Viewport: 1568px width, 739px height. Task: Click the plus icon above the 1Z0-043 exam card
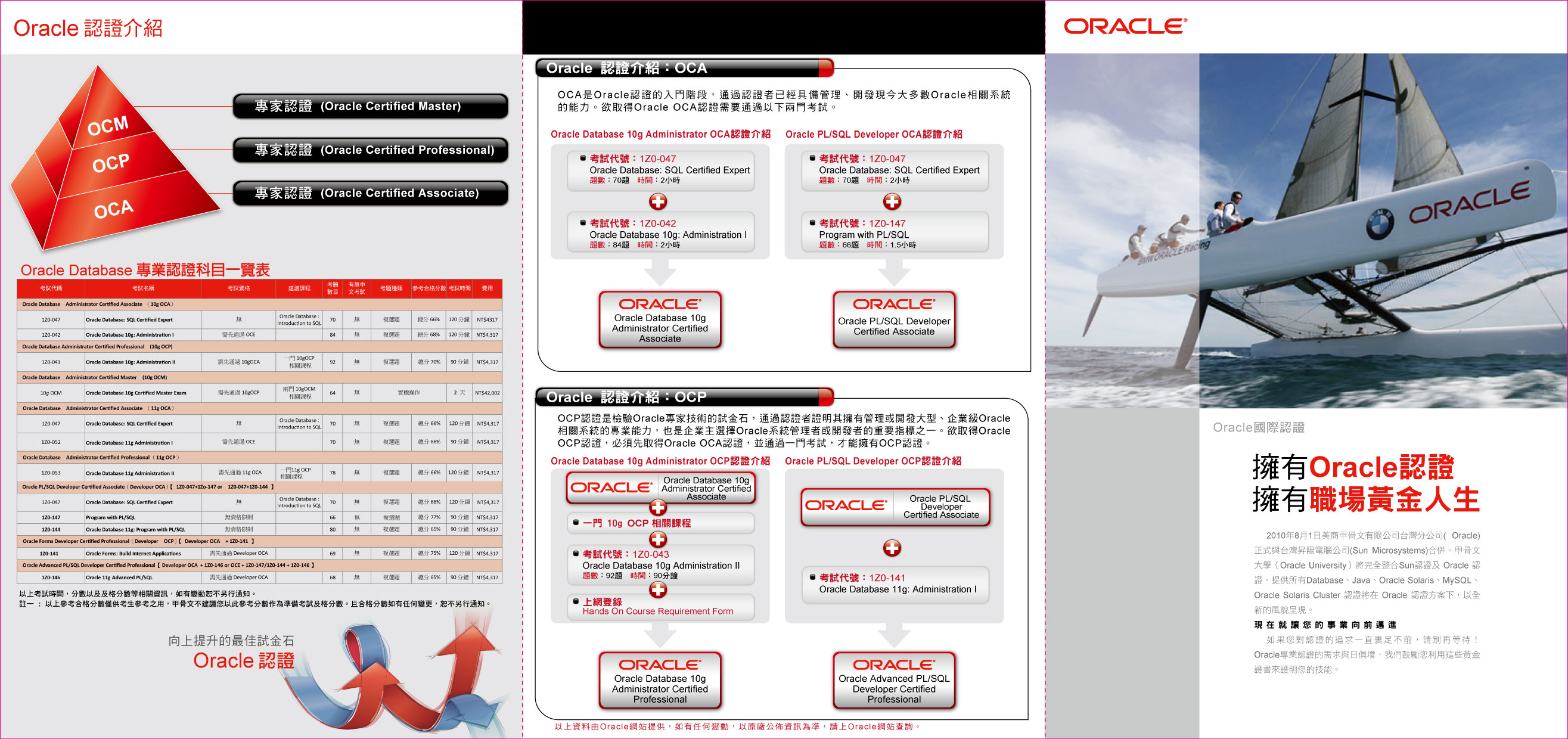point(658,539)
